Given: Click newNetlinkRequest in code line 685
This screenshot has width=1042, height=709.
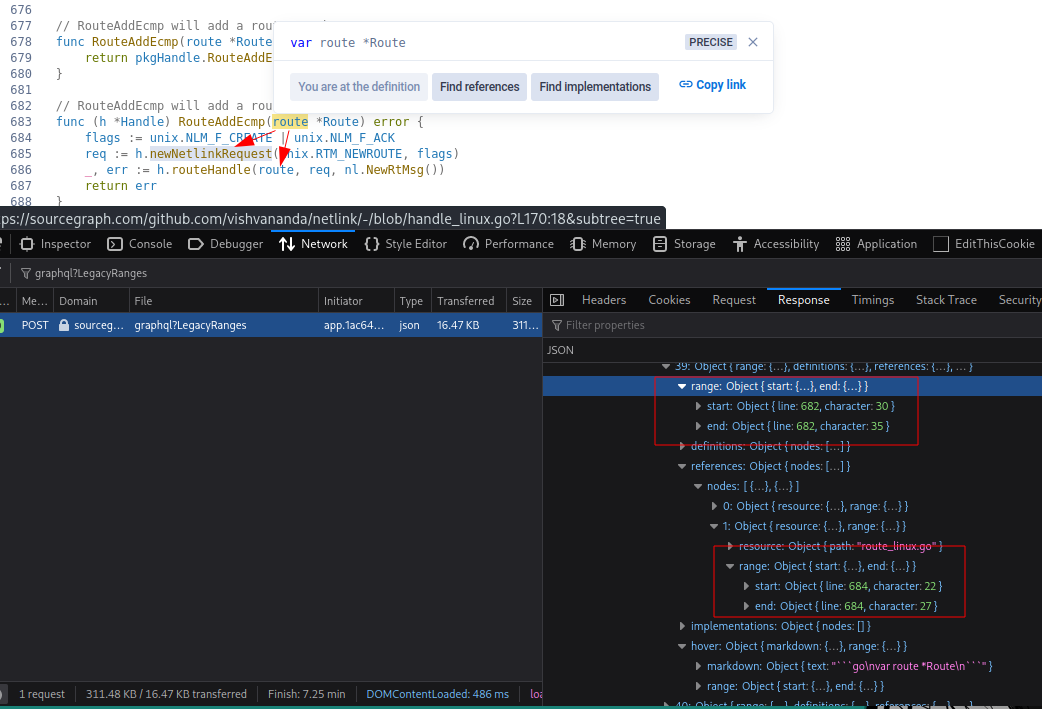Looking at the screenshot, I should [211, 153].
